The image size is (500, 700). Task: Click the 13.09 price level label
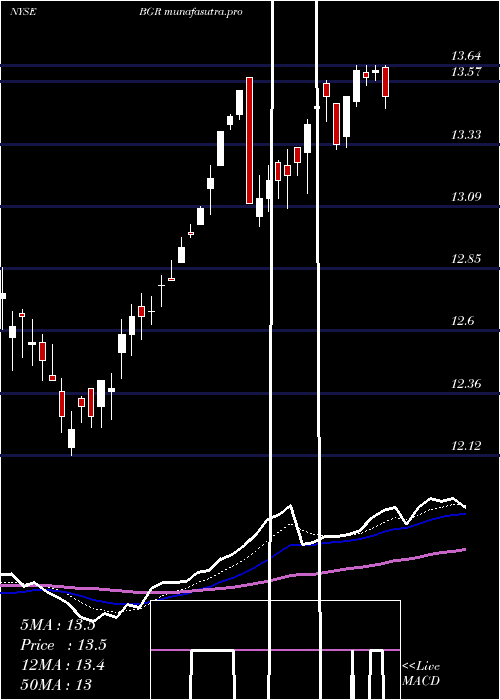click(466, 196)
